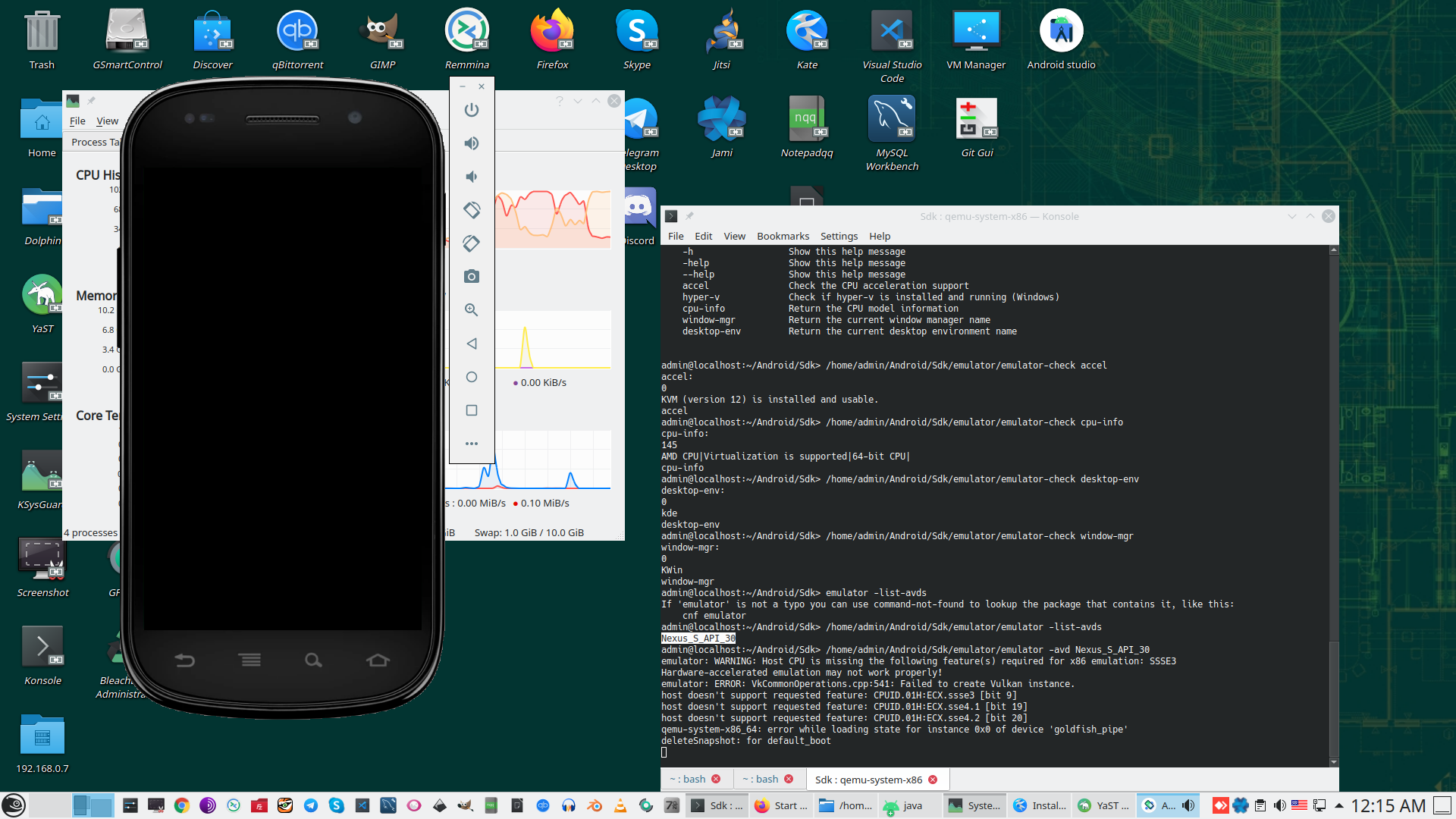This screenshot has width=1456, height=819.
Task: Open View menu in system monitor
Action: tap(107, 121)
